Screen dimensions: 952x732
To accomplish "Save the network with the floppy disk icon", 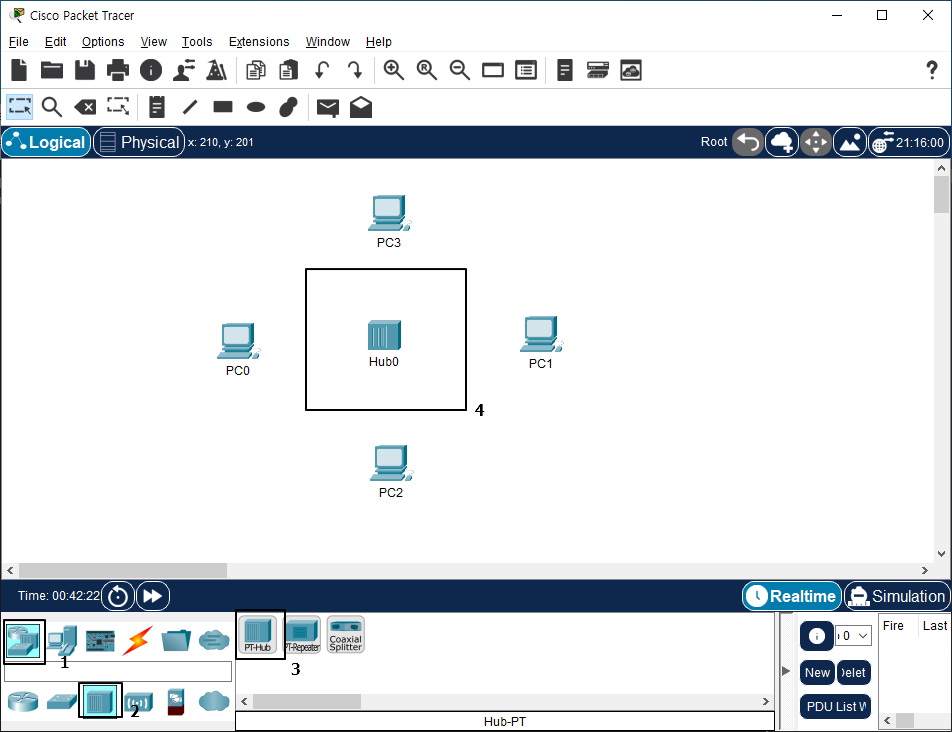I will tap(85, 70).
